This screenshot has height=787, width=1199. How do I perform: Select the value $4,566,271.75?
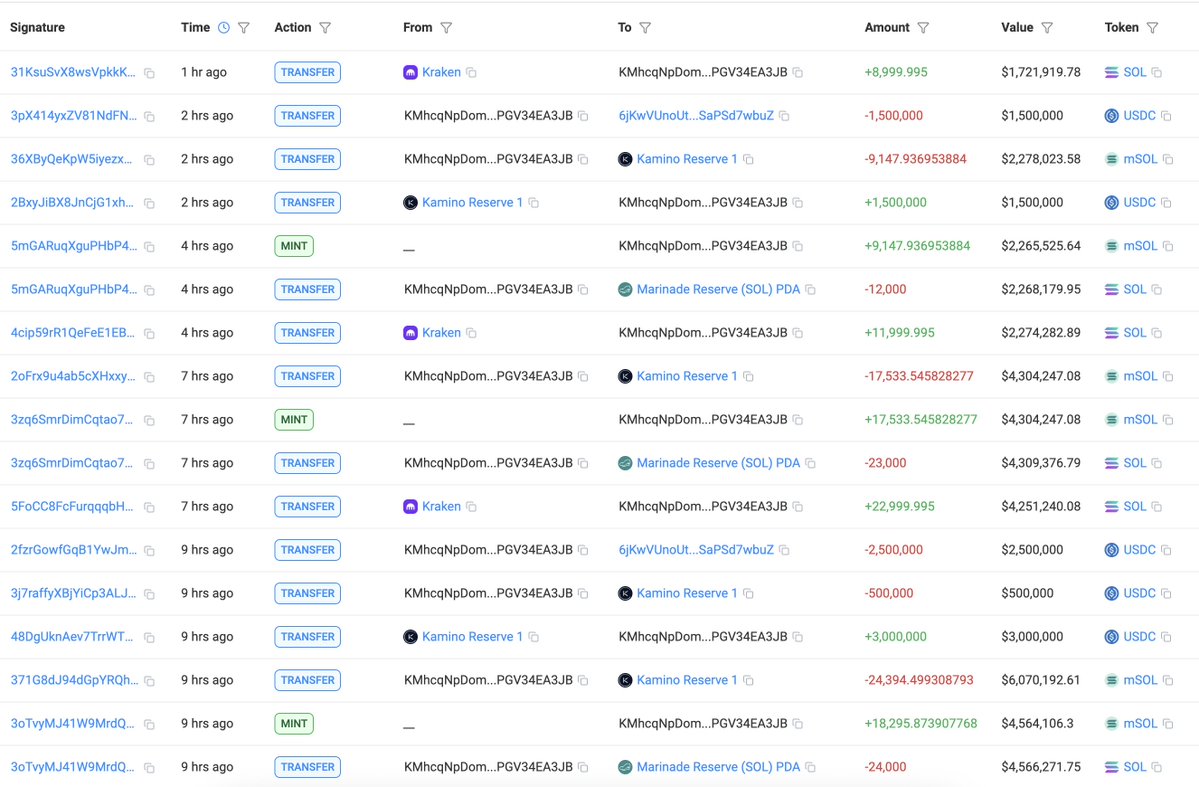pyautogui.click(x=1041, y=767)
